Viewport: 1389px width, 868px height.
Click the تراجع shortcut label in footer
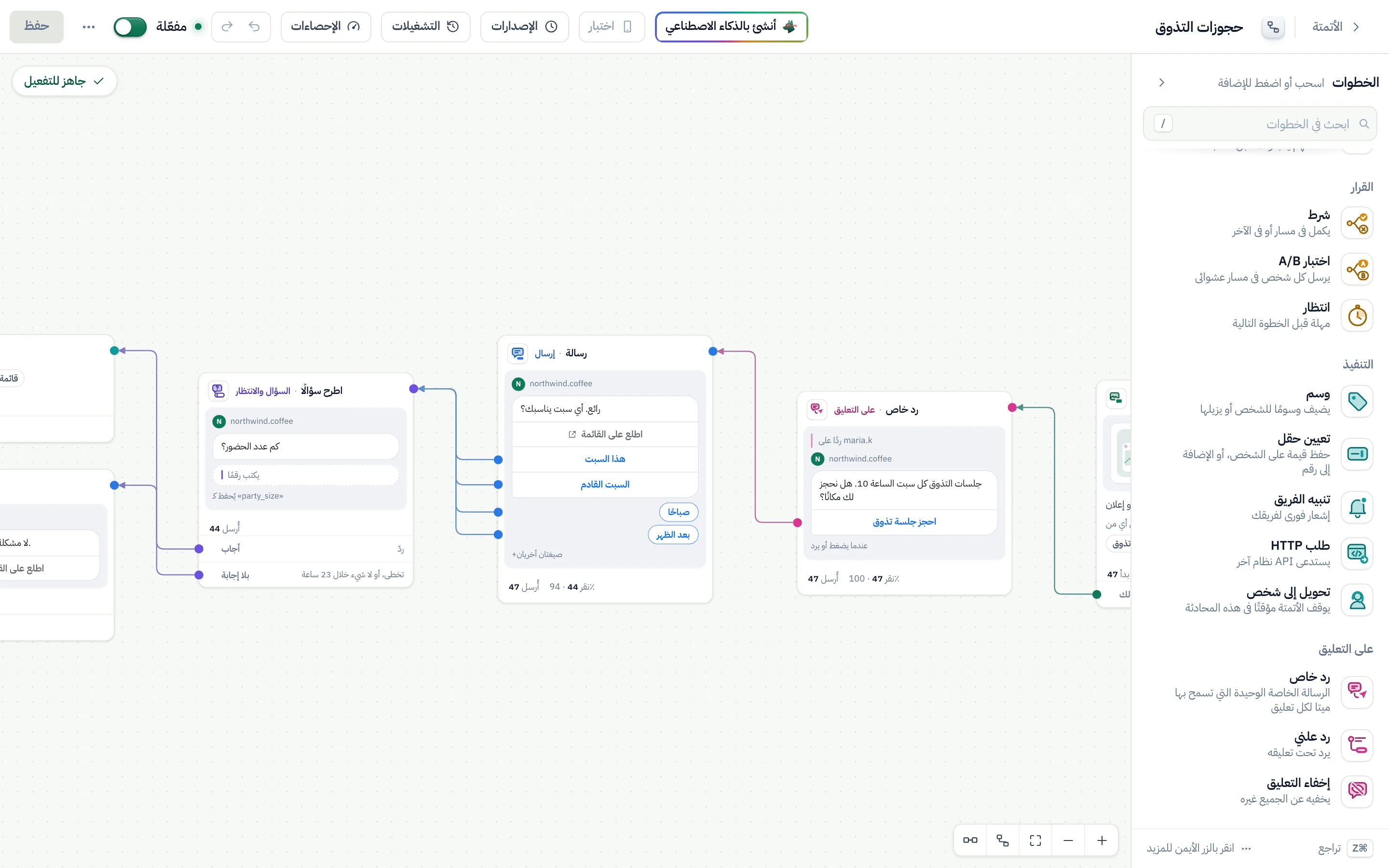(x=1329, y=848)
